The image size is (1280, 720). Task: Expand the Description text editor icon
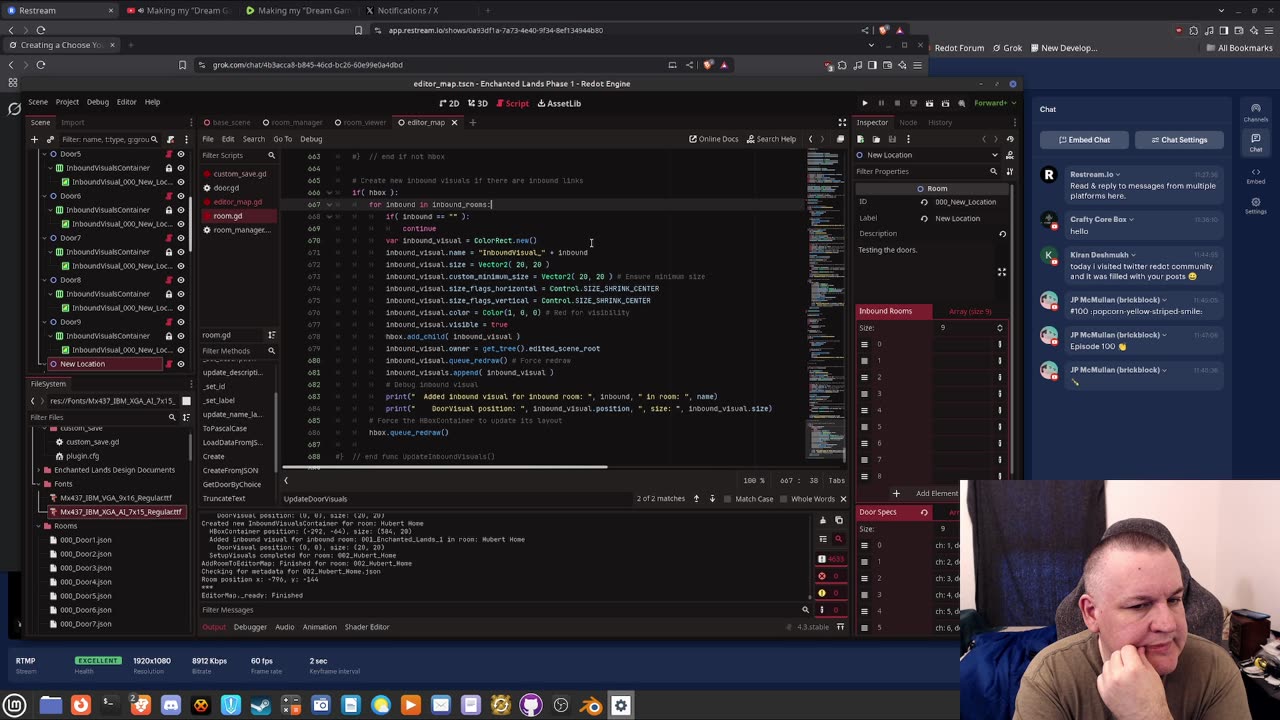(1002, 272)
